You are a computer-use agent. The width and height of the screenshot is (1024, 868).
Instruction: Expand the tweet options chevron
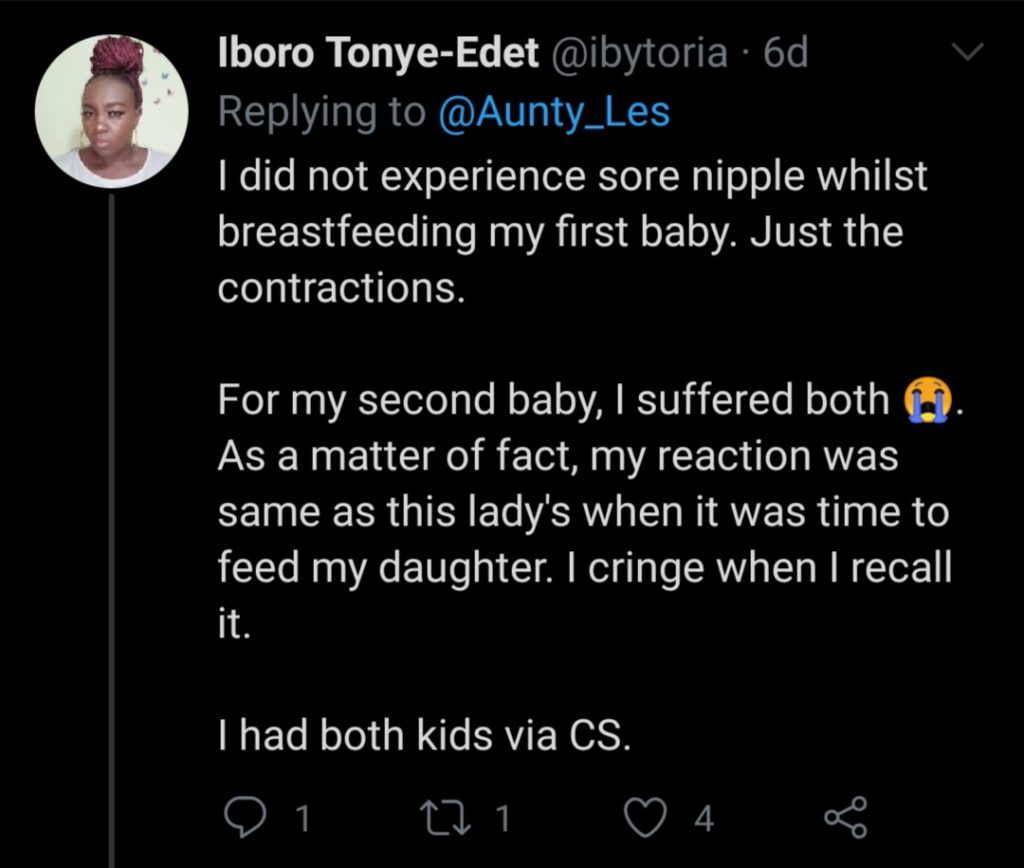(967, 50)
